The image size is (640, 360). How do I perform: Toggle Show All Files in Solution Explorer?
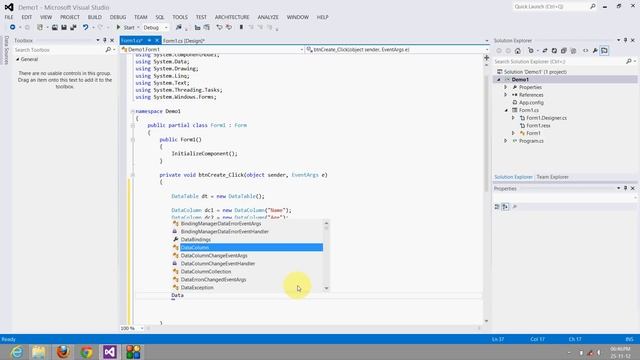click(x=573, y=51)
